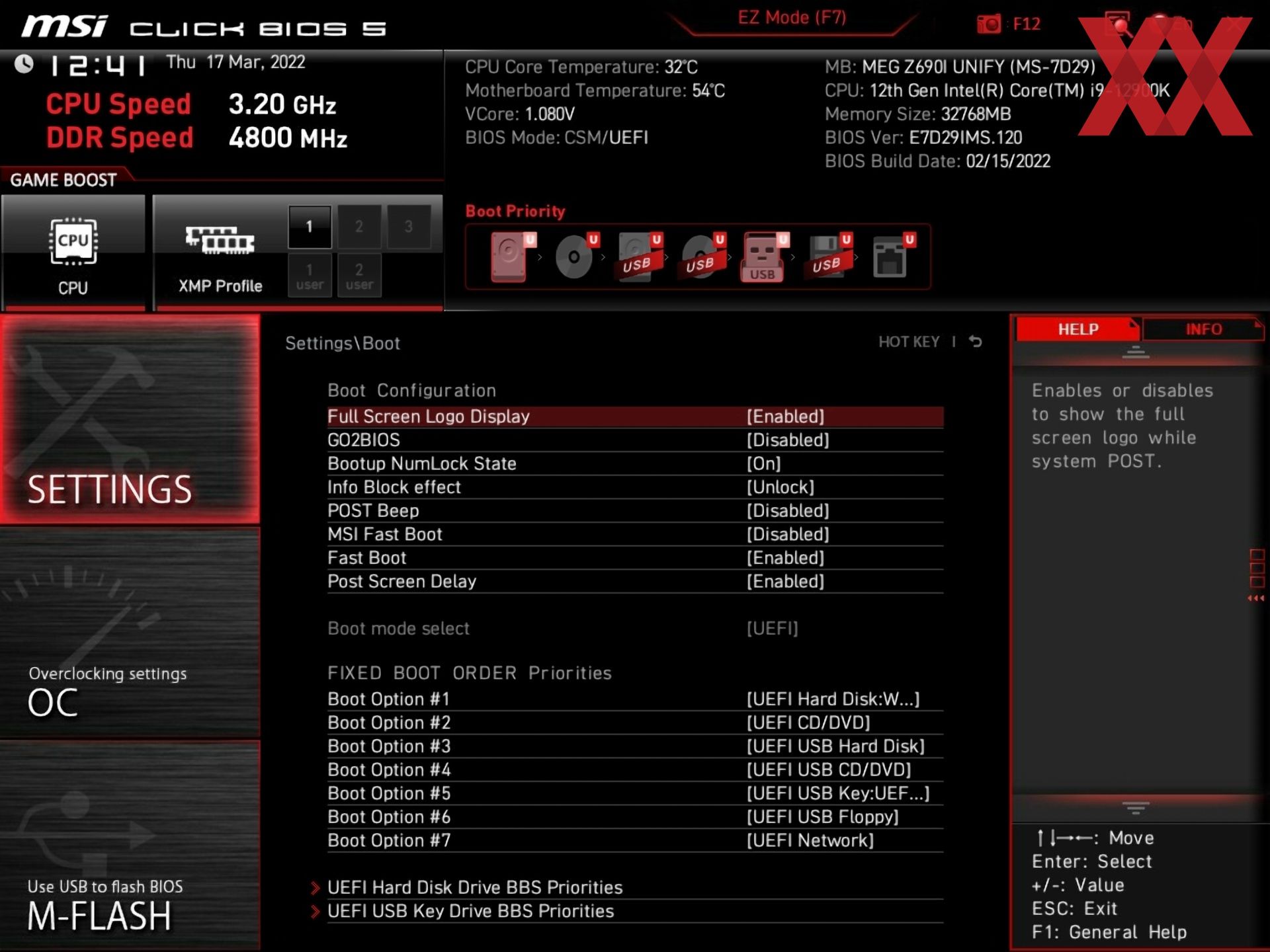Click the Settings\Boot breadcrumb path
The width and height of the screenshot is (1270, 952).
click(343, 344)
